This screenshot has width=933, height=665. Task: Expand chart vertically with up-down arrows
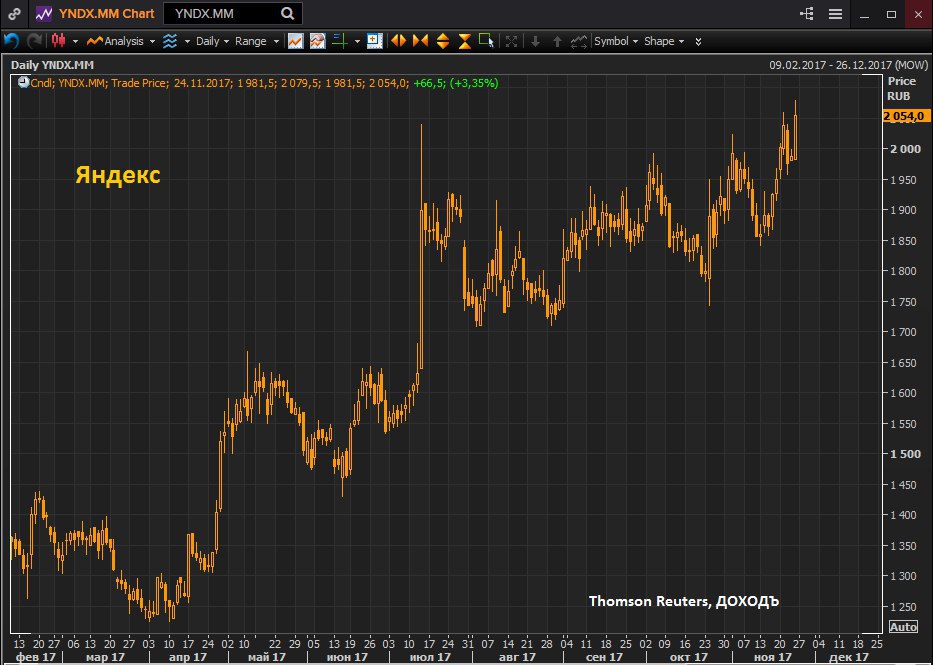[x=443, y=41]
